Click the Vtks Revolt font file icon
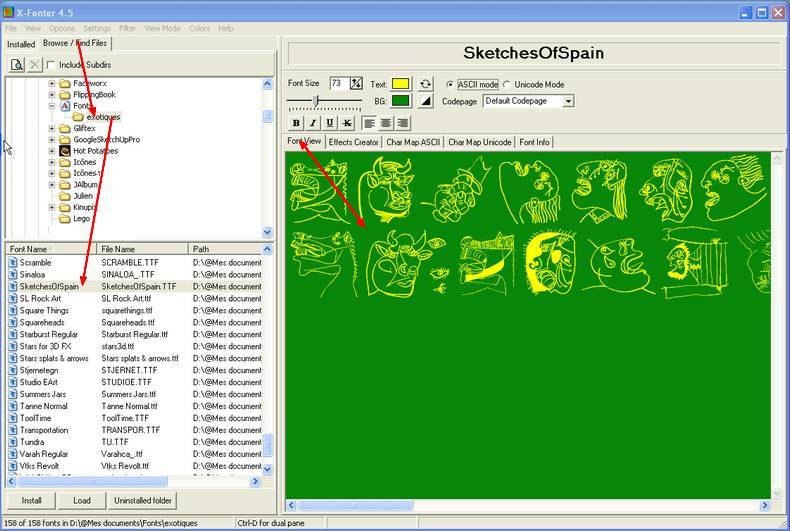The image size is (790, 531). coord(13,466)
